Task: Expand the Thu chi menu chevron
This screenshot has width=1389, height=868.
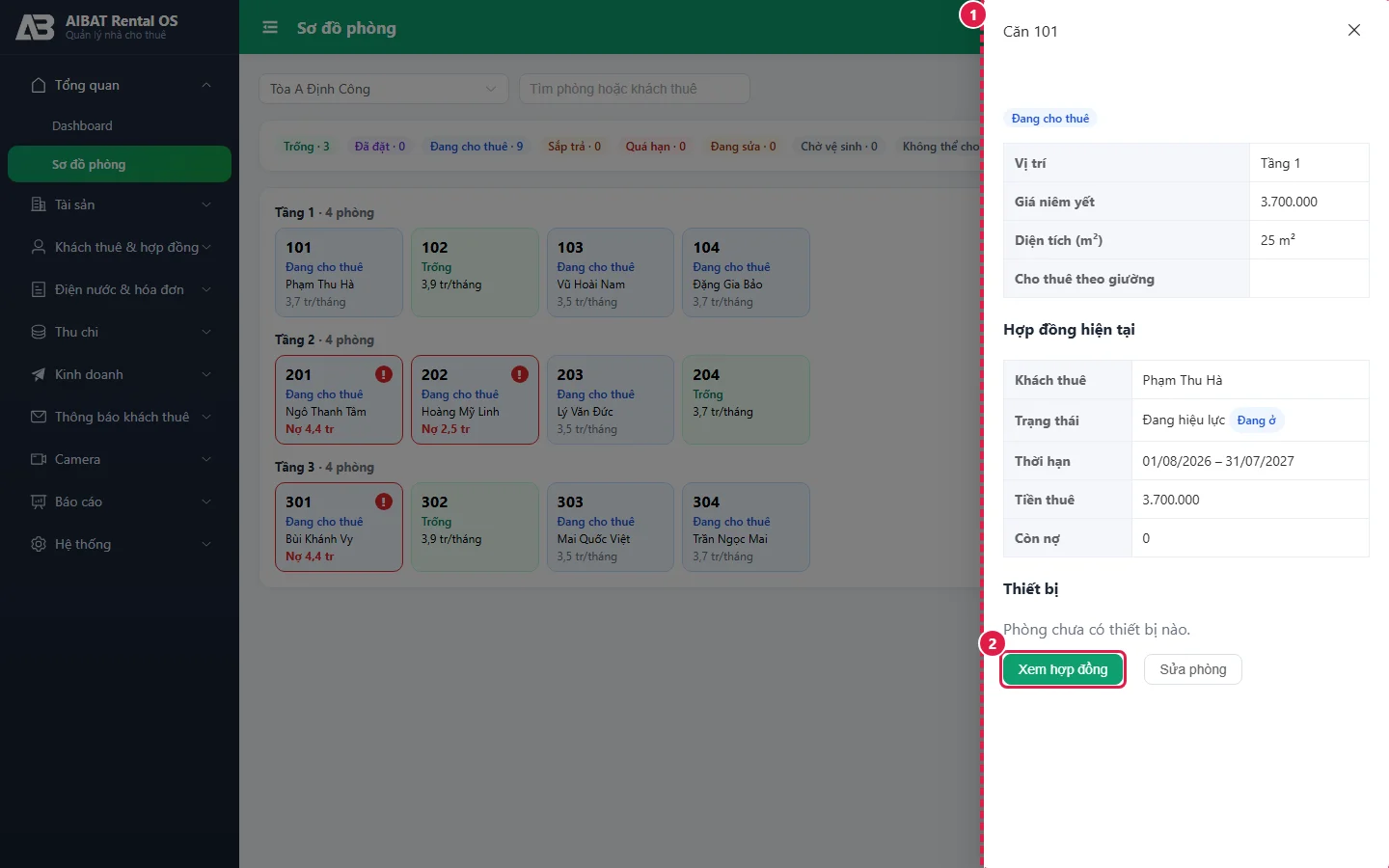Action: (x=206, y=332)
